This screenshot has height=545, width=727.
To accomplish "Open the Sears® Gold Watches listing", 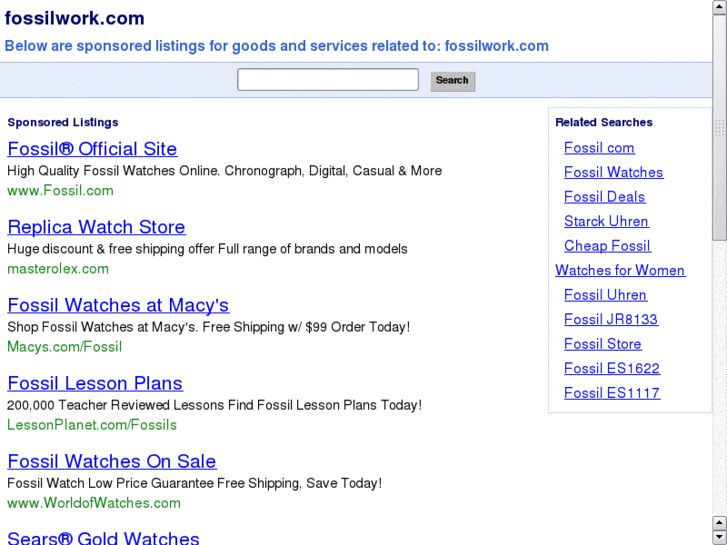I will 103,538.
